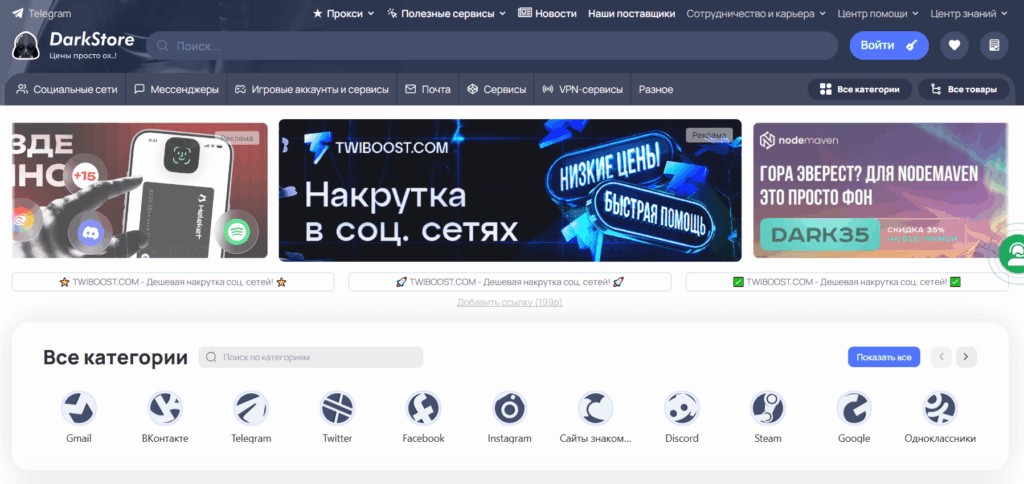The image size is (1024, 484).
Task: Open the Центр помощи dropdown
Action: 878,13
